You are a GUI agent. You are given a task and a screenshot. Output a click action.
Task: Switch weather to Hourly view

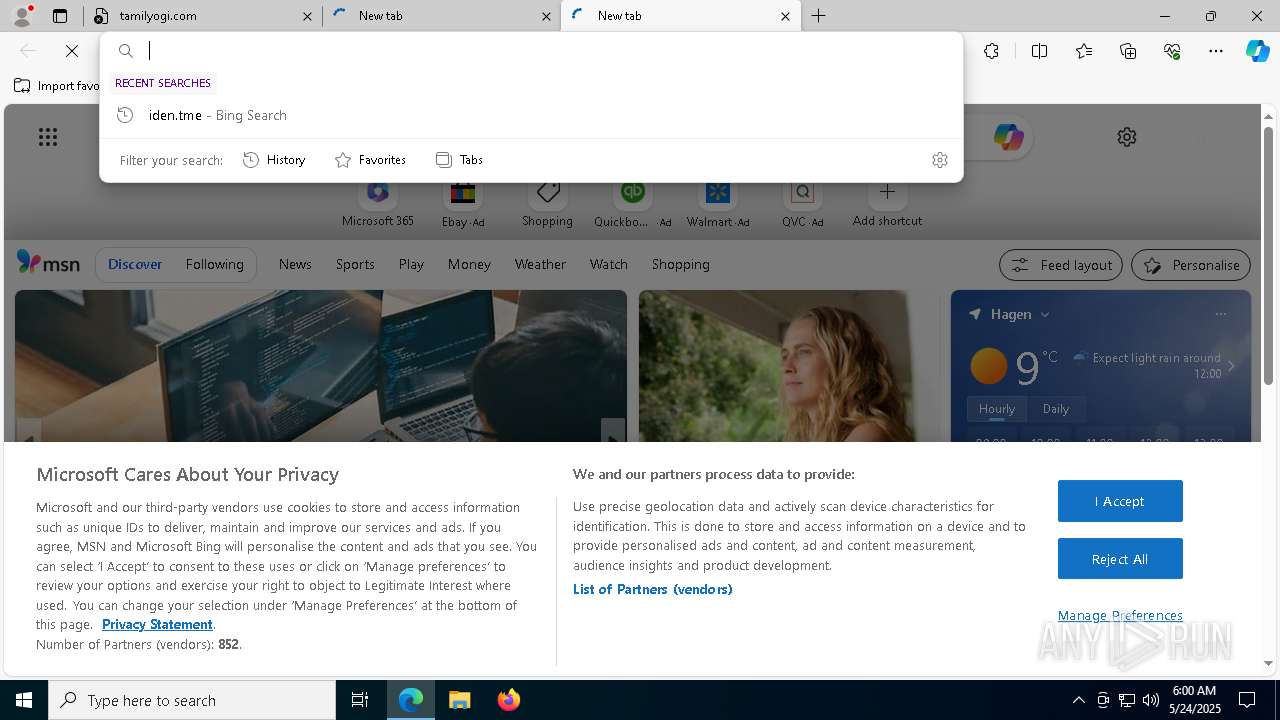(x=996, y=409)
